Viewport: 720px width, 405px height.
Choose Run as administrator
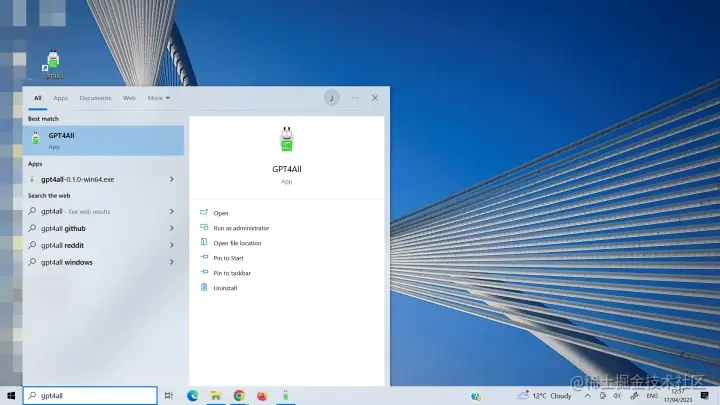click(241, 228)
